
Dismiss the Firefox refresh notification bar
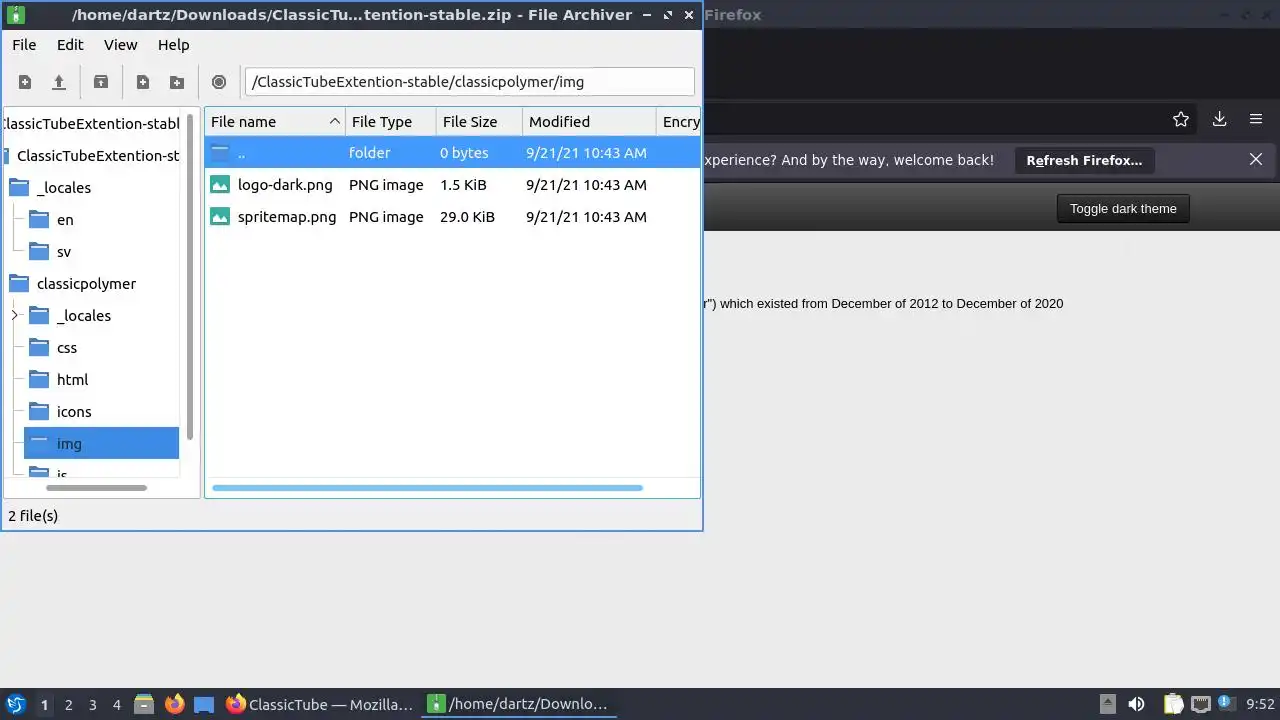click(x=1256, y=159)
